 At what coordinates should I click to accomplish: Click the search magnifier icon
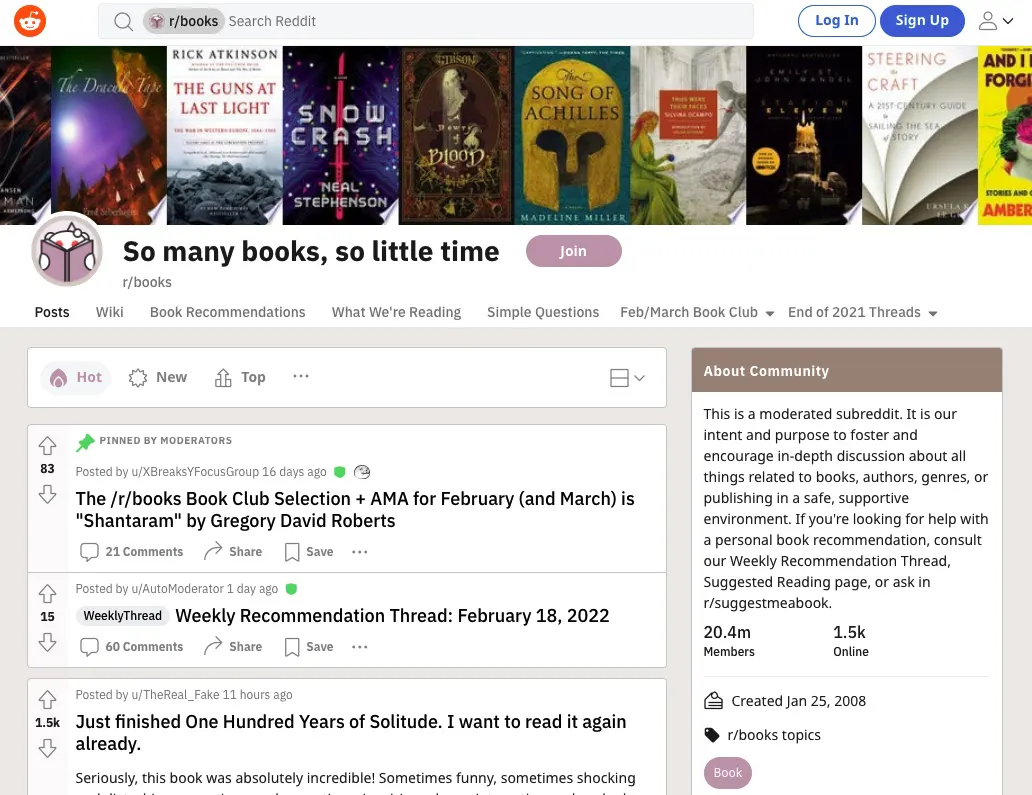(x=123, y=22)
